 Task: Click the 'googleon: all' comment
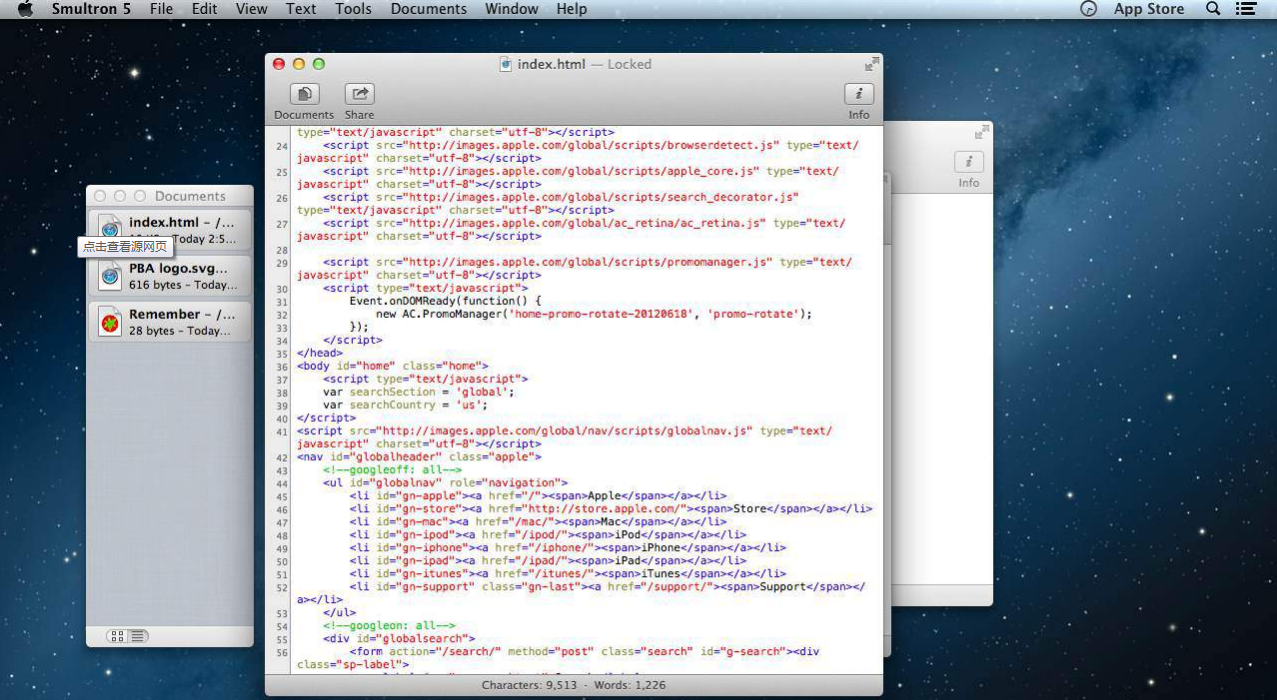click(x=389, y=626)
